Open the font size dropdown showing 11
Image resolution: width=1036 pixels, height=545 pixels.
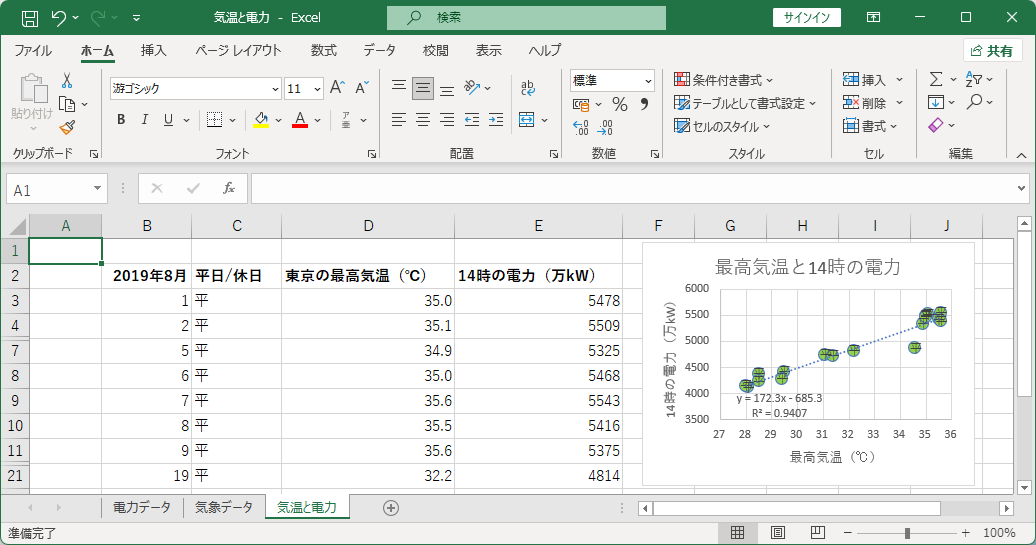pyautogui.click(x=317, y=89)
